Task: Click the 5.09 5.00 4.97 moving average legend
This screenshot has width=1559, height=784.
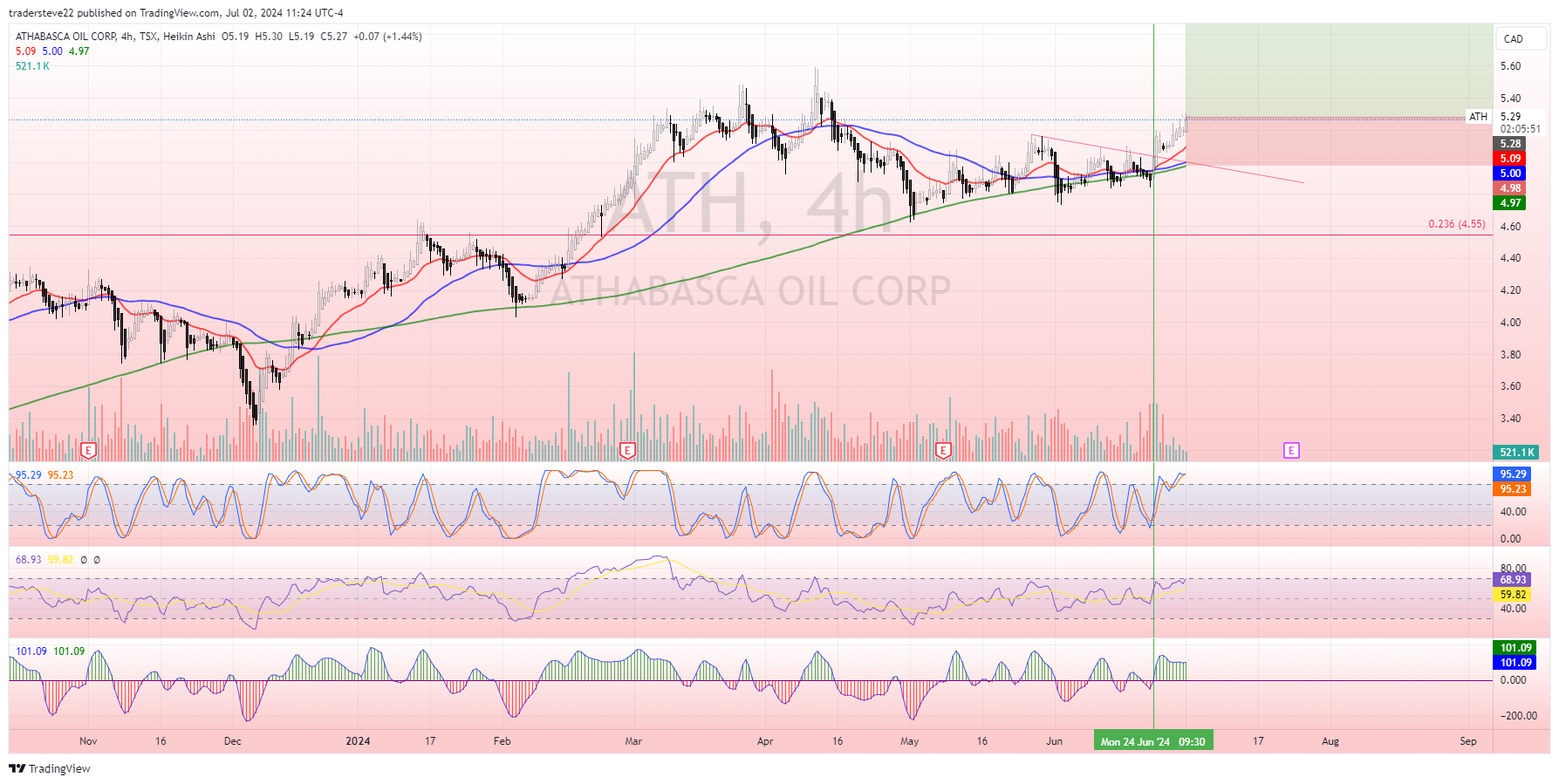Action: pos(52,51)
